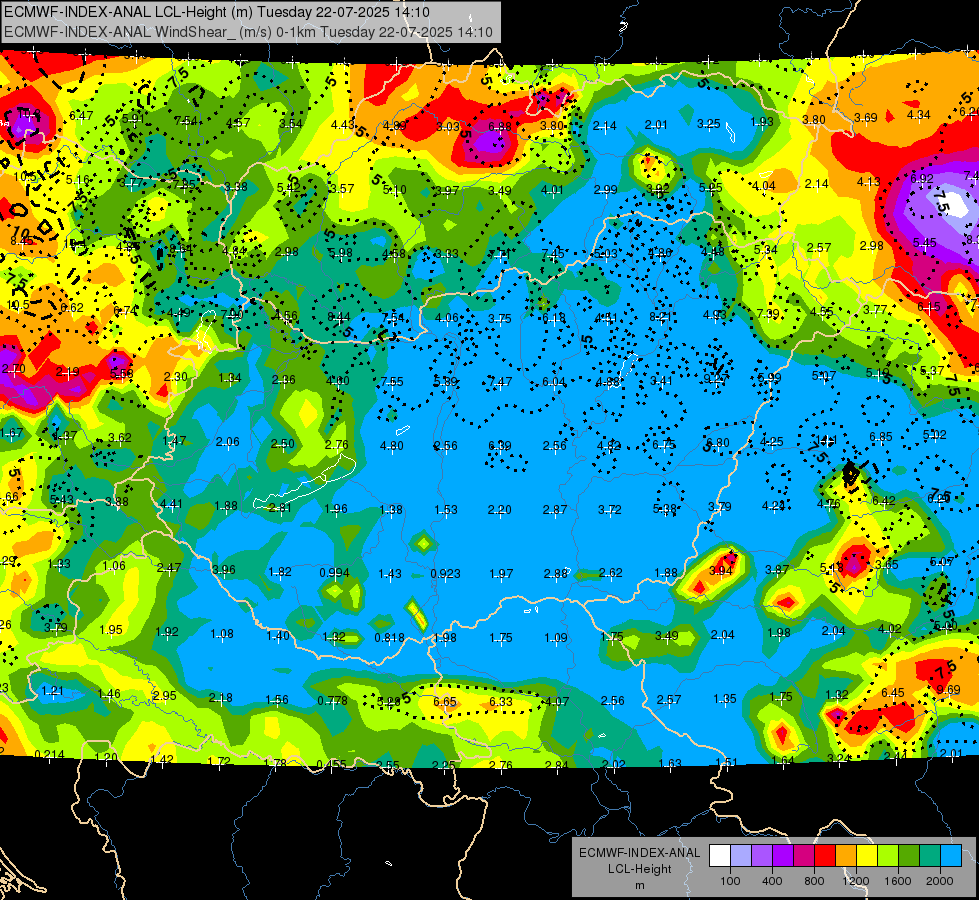Pick the vivid violet legend swatch
The height and width of the screenshot is (900, 979).
(783, 856)
